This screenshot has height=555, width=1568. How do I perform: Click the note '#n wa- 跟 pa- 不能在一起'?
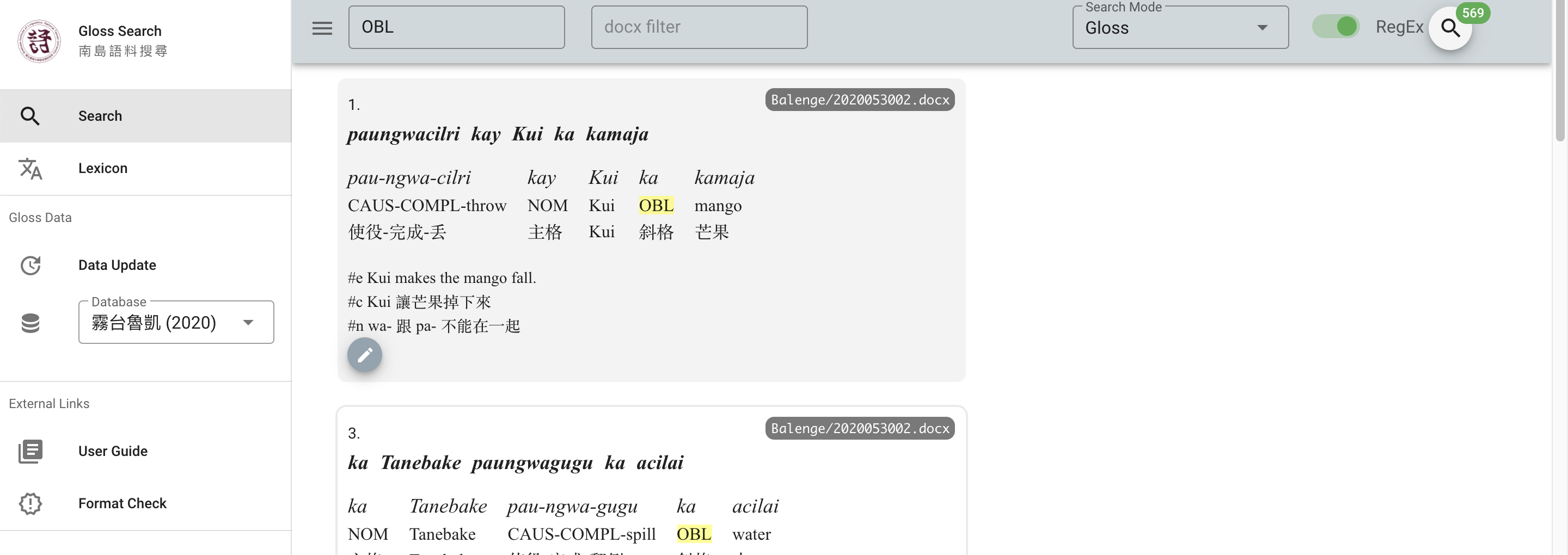434,326
